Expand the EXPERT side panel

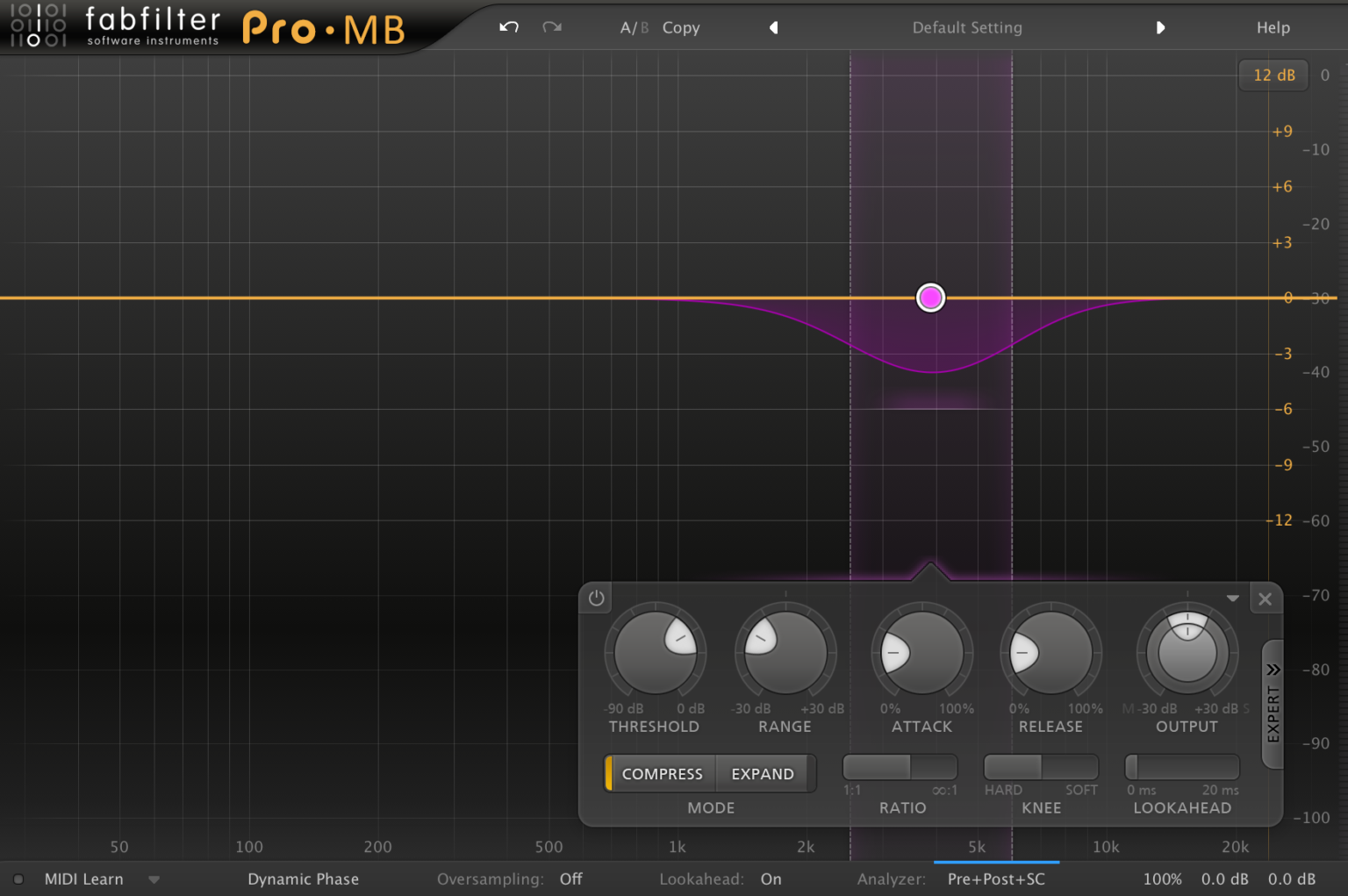pos(1273,705)
